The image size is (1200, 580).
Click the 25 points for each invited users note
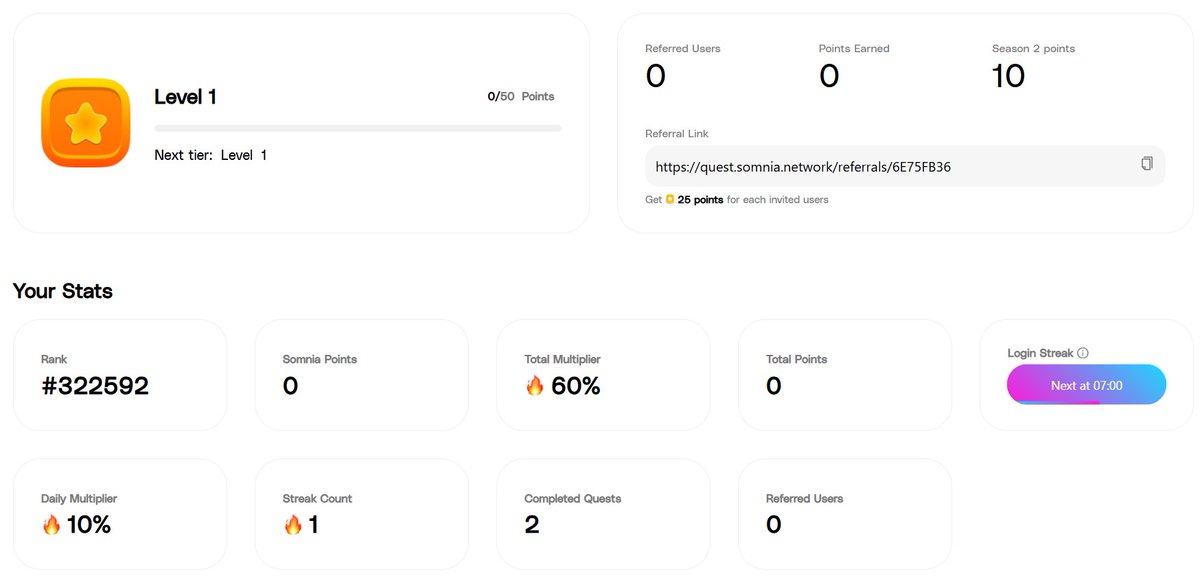(737, 199)
